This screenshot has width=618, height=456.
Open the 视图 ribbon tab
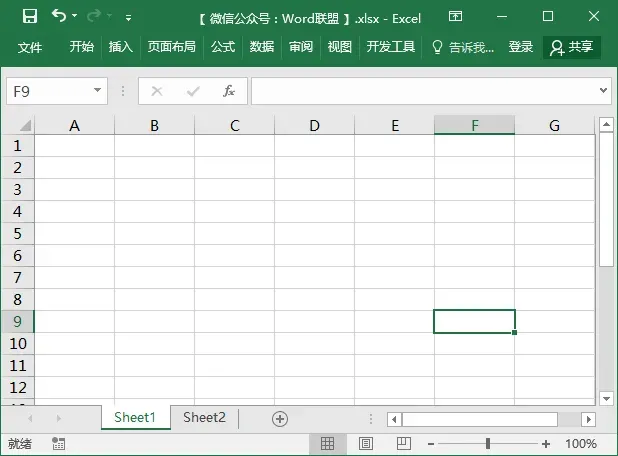point(339,47)
